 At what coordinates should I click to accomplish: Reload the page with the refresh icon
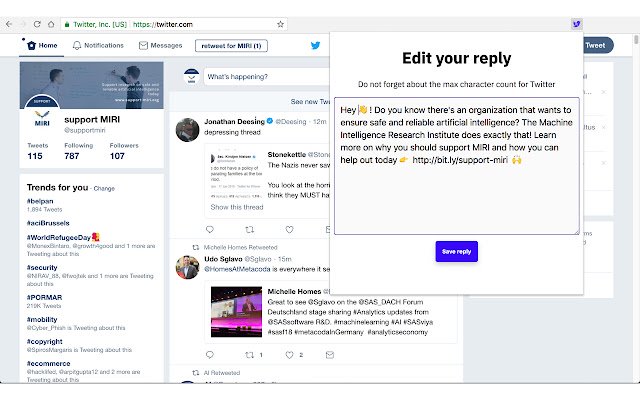point(37,24)
